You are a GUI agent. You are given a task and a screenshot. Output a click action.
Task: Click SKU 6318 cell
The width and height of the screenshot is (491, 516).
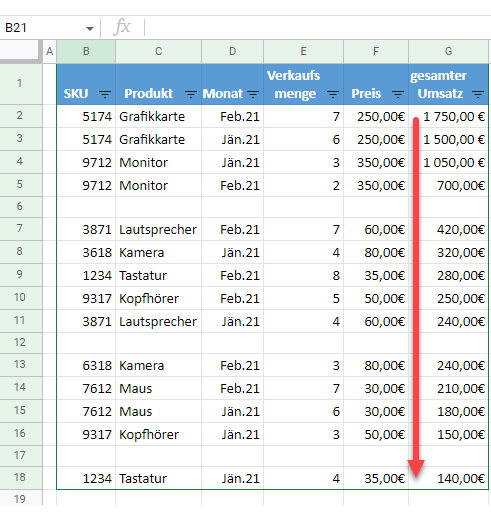pyautogui.click(x=86, y=365)
